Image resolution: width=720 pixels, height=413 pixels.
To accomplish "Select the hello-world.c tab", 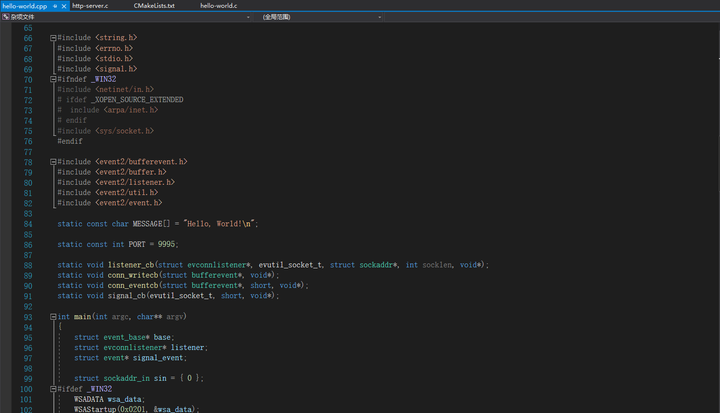I will 218,6.
